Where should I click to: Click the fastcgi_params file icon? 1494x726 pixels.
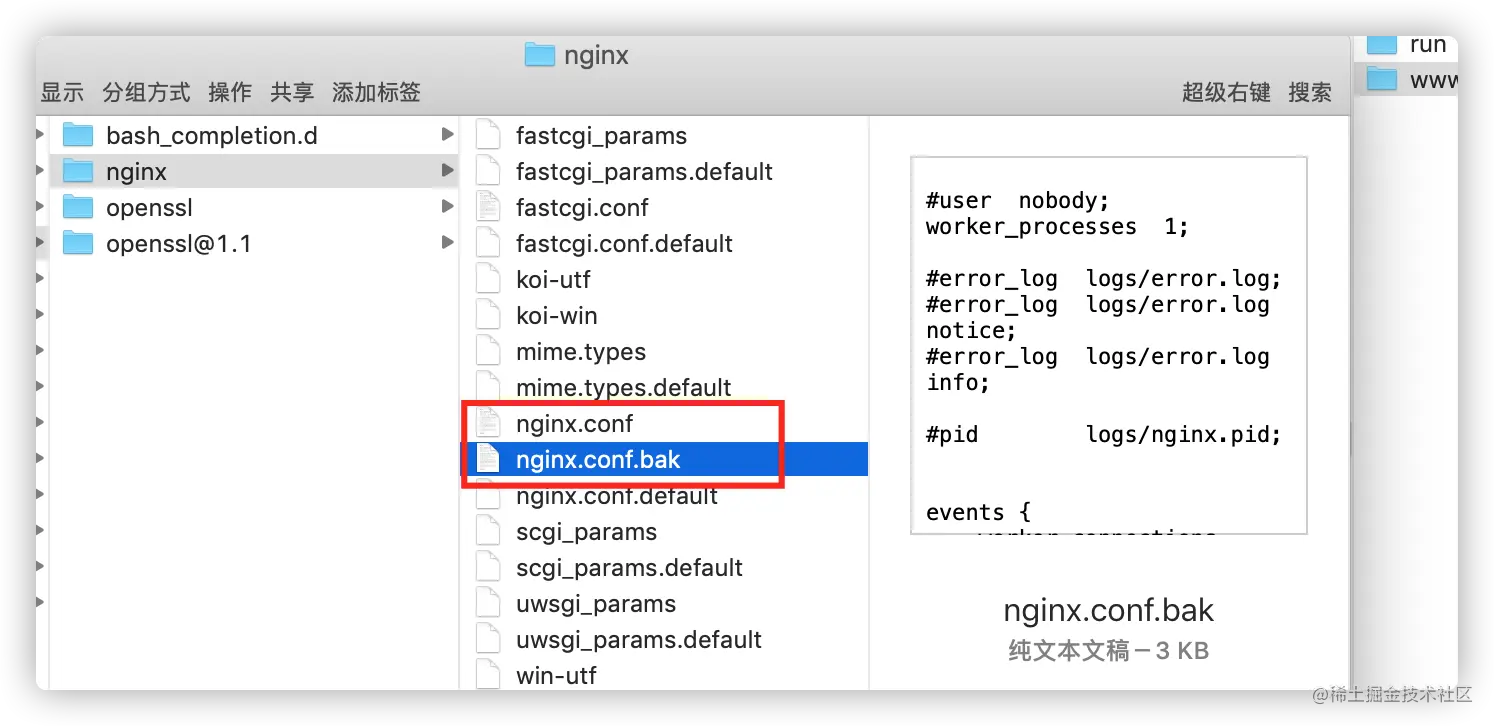[x=487, y=135]
